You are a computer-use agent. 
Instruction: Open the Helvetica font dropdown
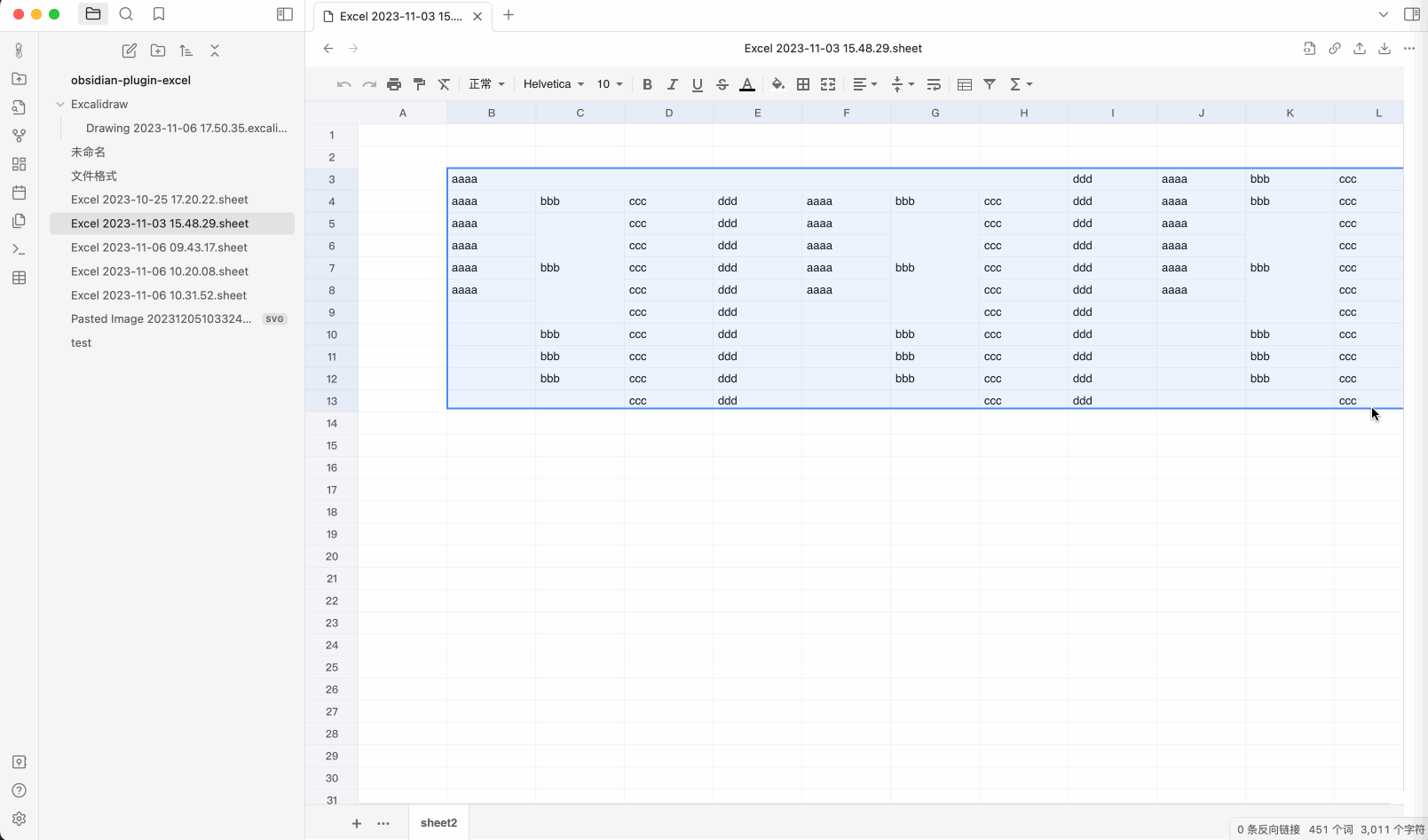coord(554,84)
